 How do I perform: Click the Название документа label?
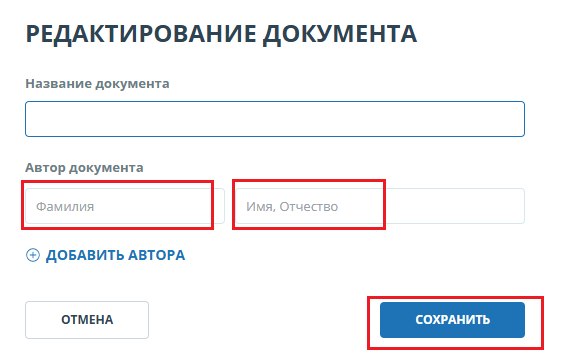(97, 83)
